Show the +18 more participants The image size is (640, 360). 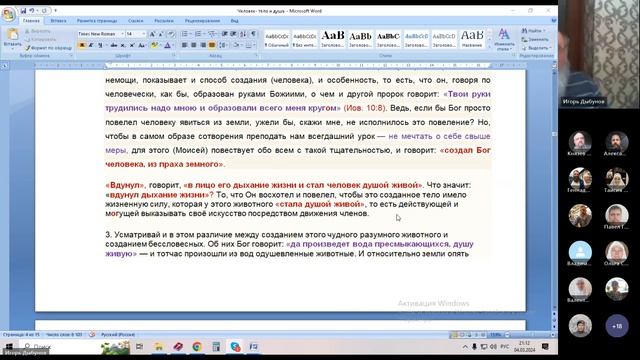[617, 326]
